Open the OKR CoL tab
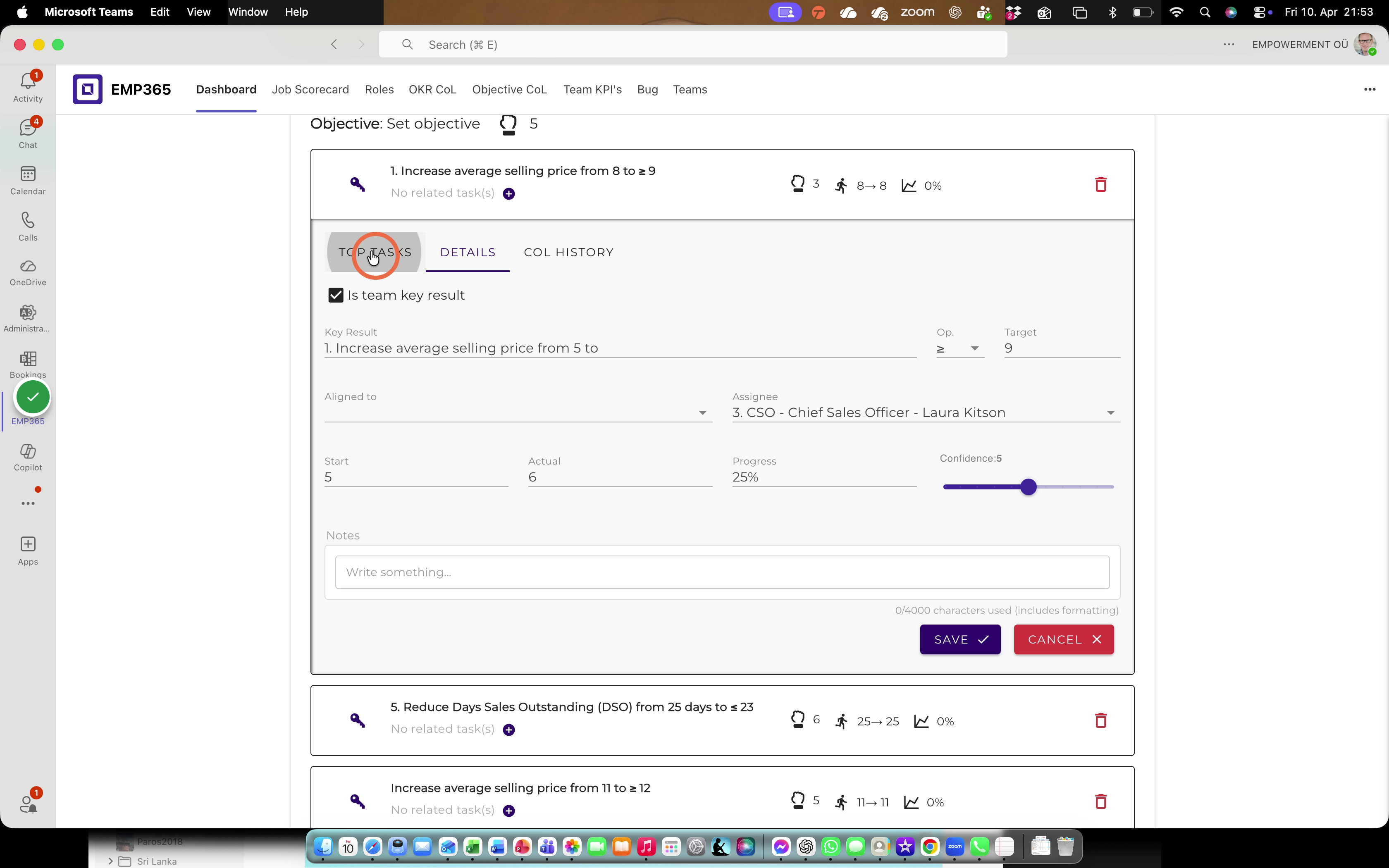Viewport: 1389px width, 868px height. point(432,90)
